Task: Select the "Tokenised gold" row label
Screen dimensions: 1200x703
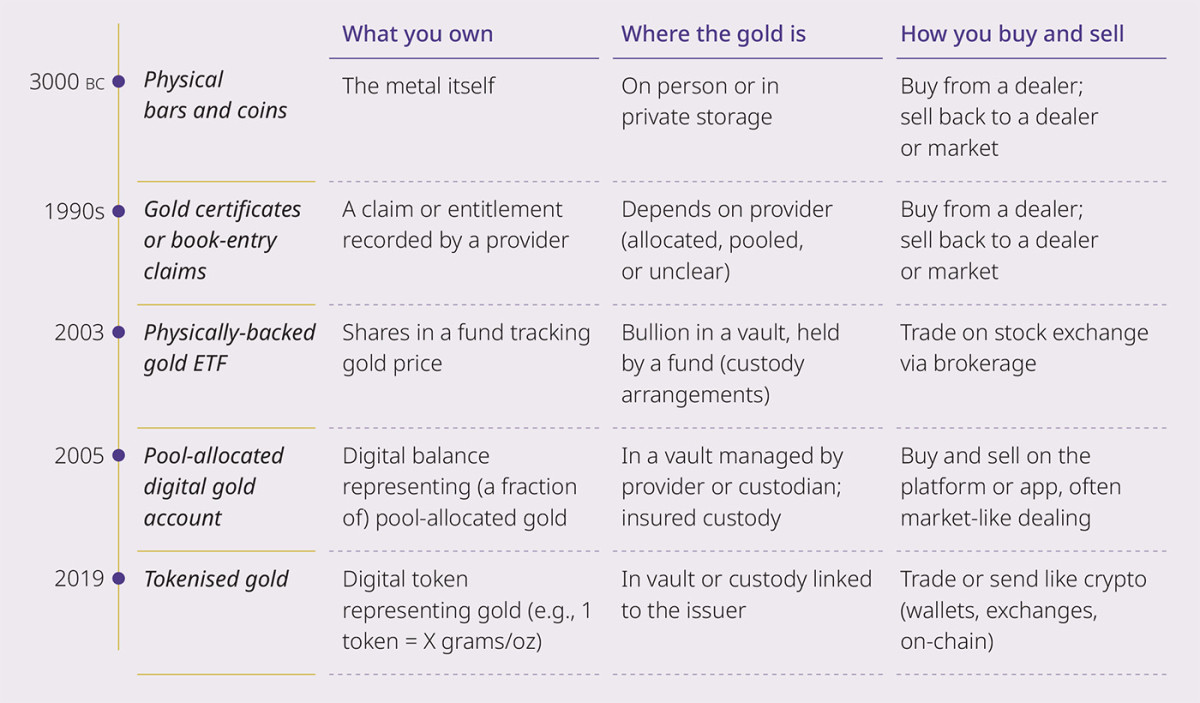Action: (x=216, y=579)
